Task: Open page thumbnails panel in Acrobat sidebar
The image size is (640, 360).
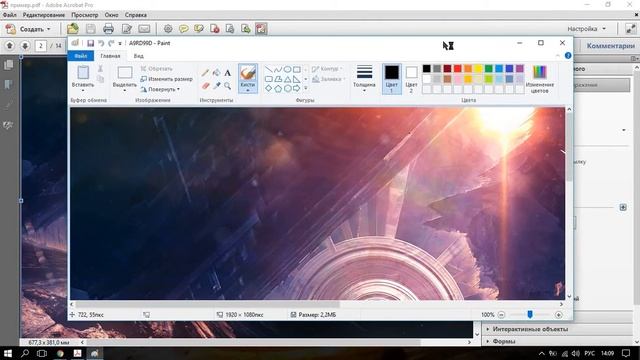Action: (8, 65)
